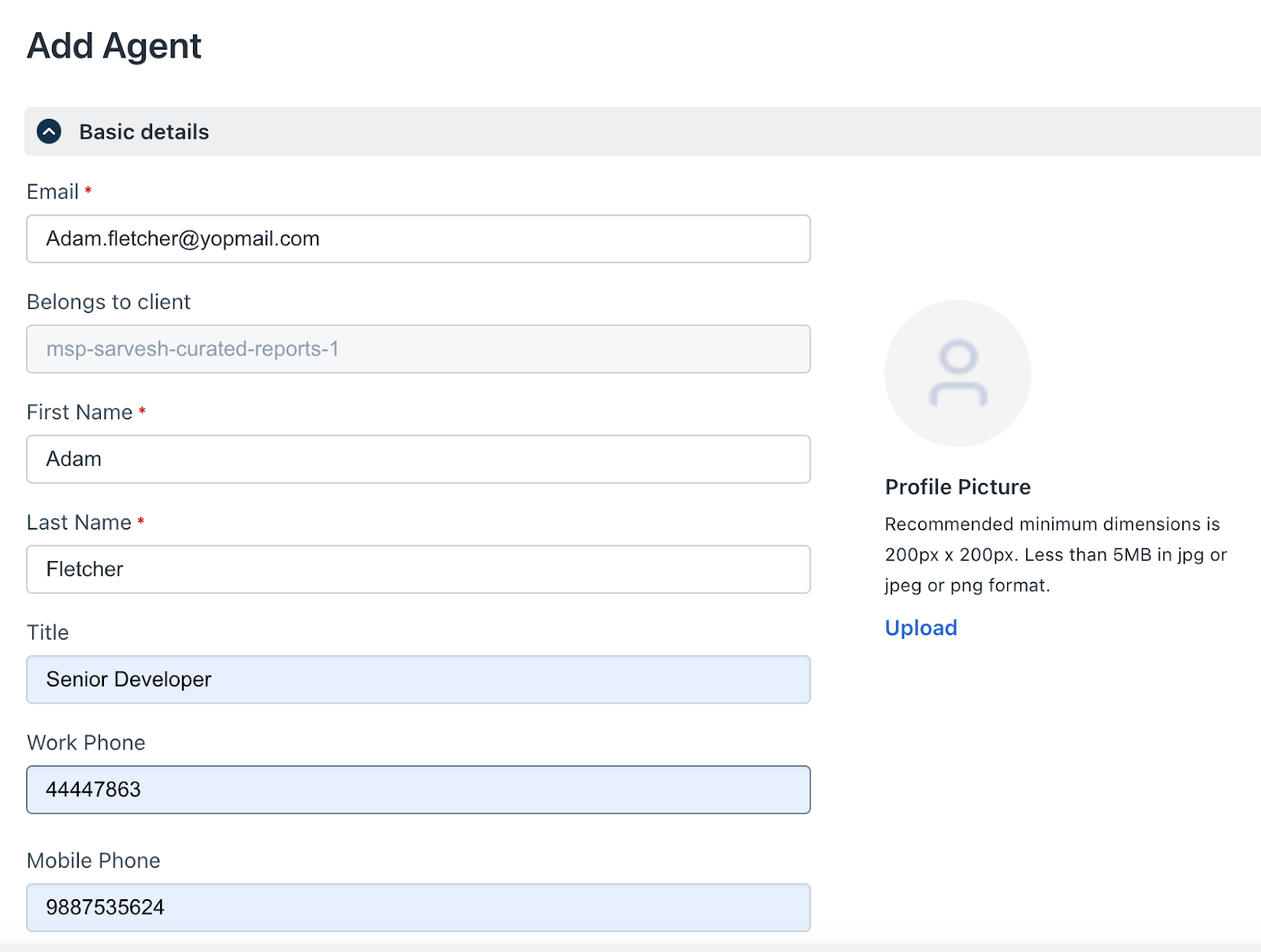
Task: Click the Last Name label
Action: pos(79,522)
